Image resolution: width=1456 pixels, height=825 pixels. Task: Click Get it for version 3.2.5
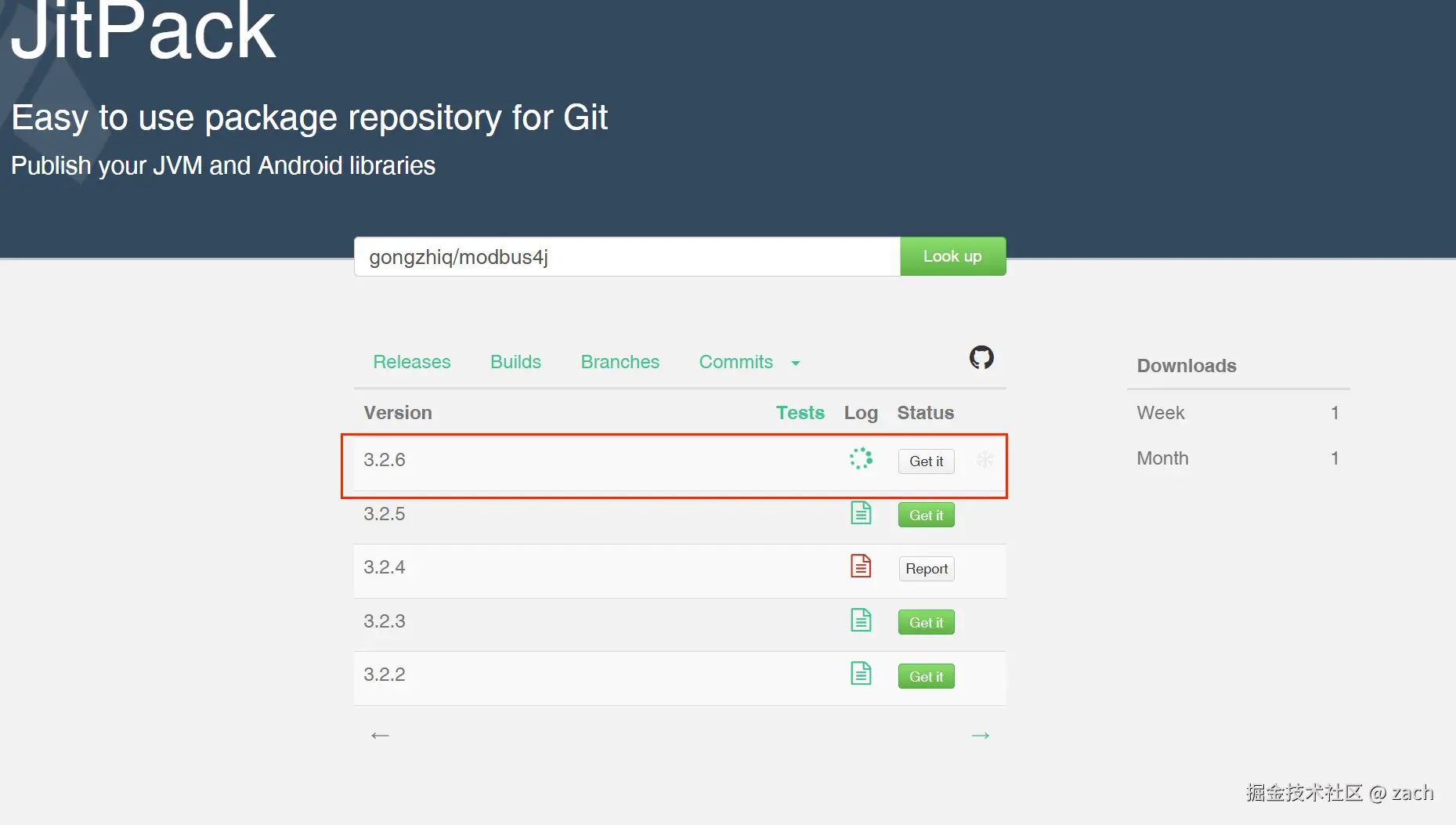(927, 515)
